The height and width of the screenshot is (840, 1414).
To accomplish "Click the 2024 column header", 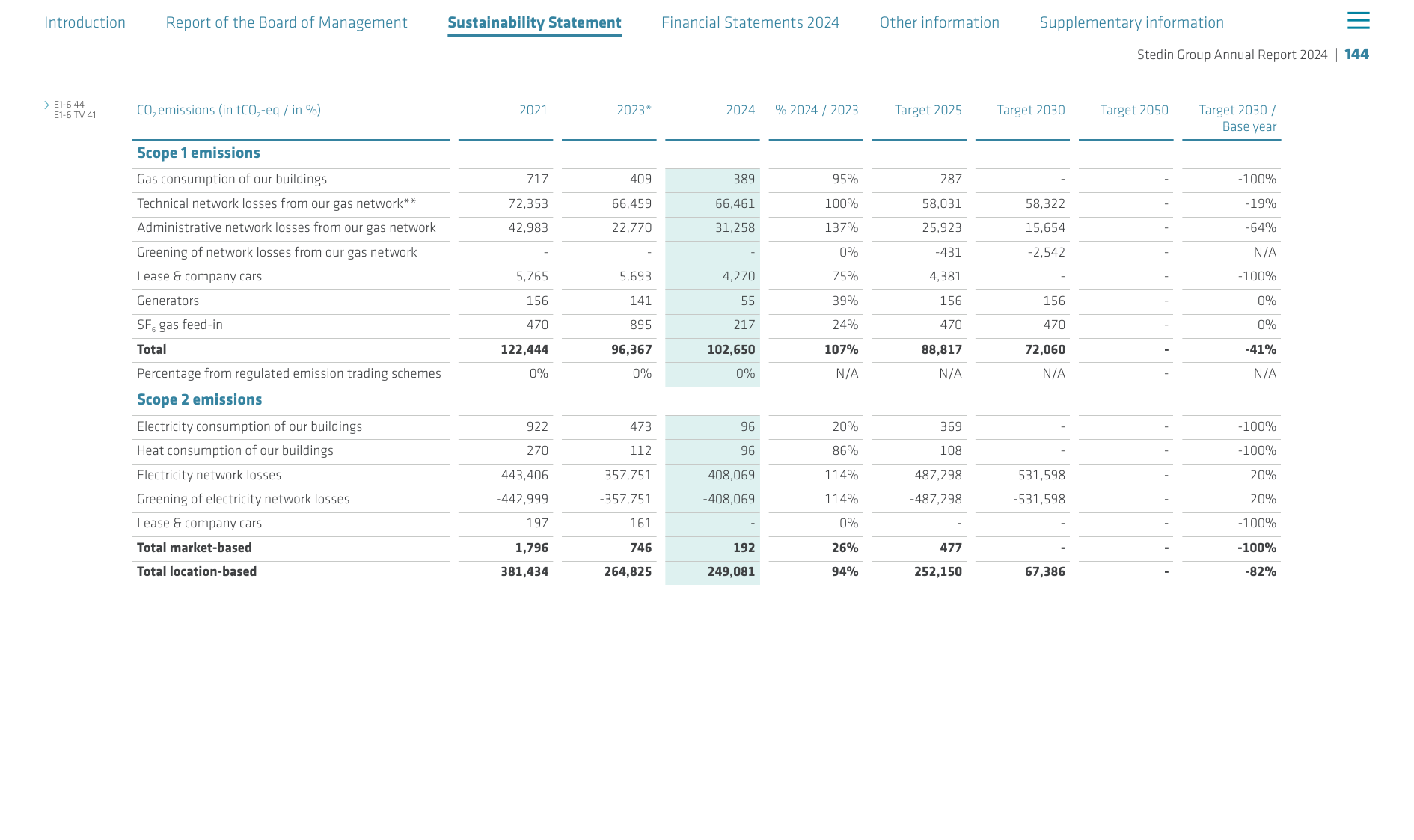I will pyautogui.click(x=741, y=110).
